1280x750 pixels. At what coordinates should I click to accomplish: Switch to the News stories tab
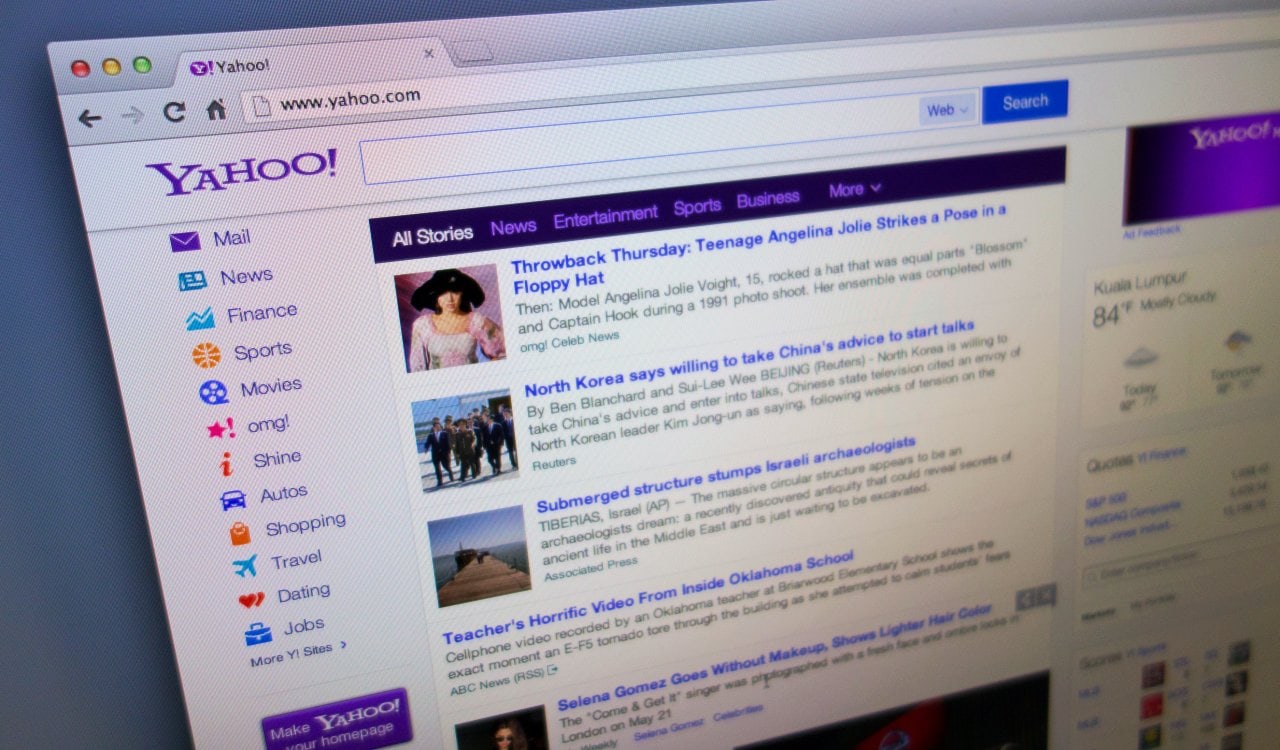pos(513,227)
